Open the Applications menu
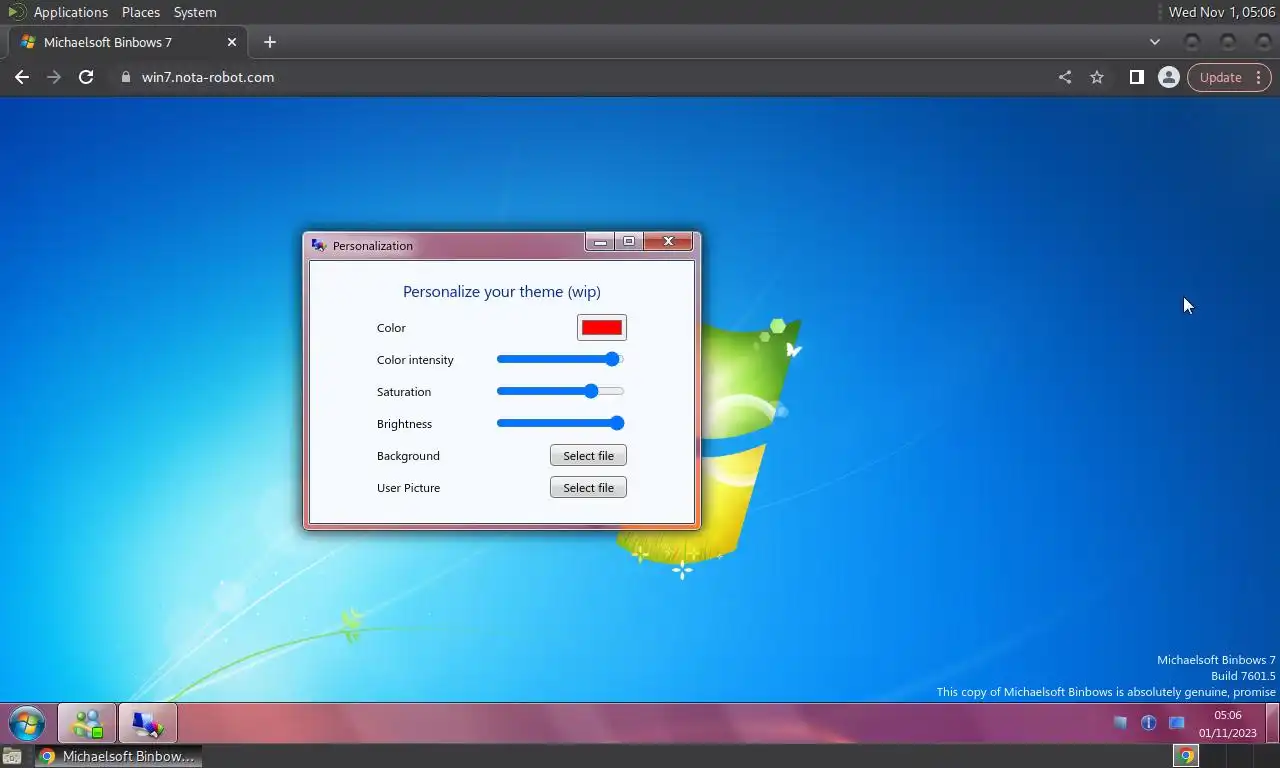 coord(70,12)
